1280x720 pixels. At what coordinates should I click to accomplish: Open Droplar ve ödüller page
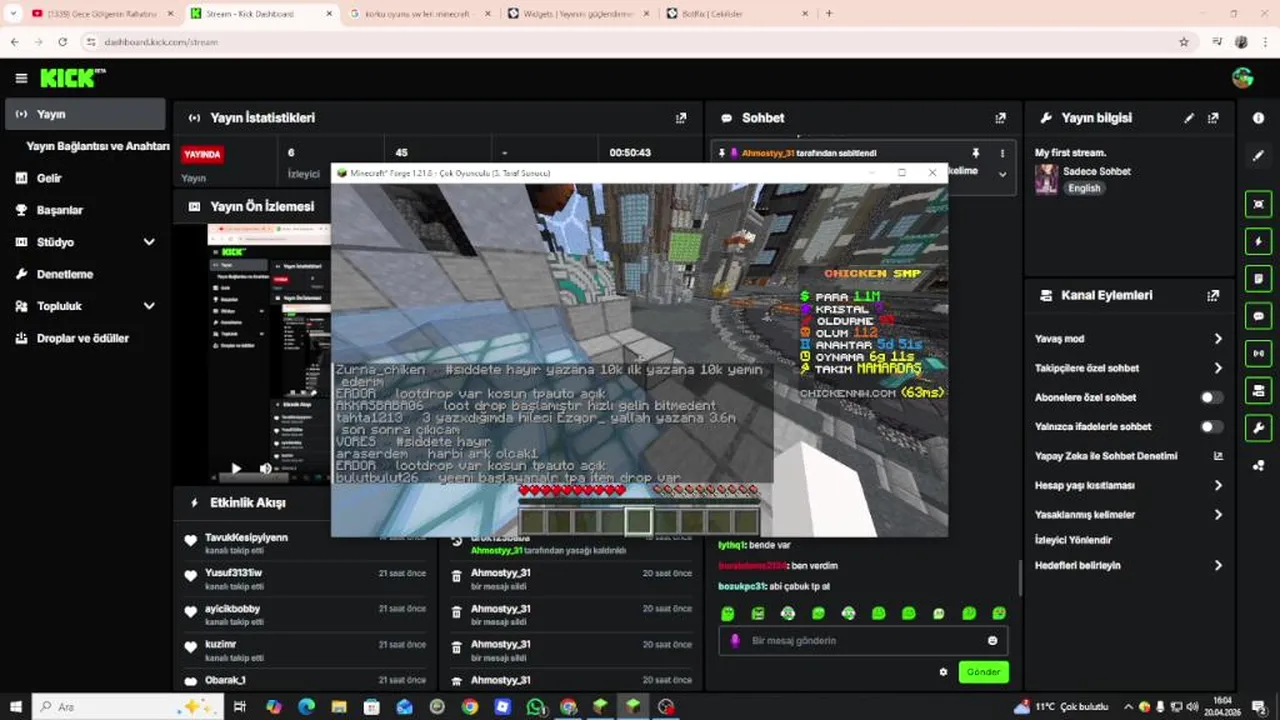point(85,338)
